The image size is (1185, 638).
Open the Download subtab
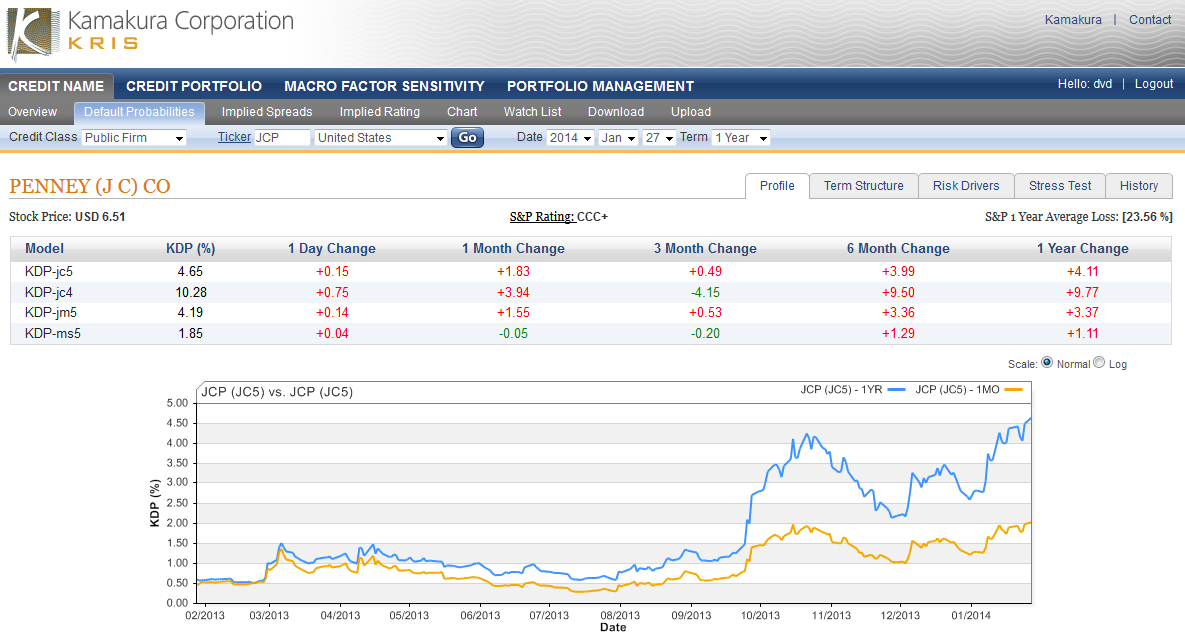(x=616, y=112)
